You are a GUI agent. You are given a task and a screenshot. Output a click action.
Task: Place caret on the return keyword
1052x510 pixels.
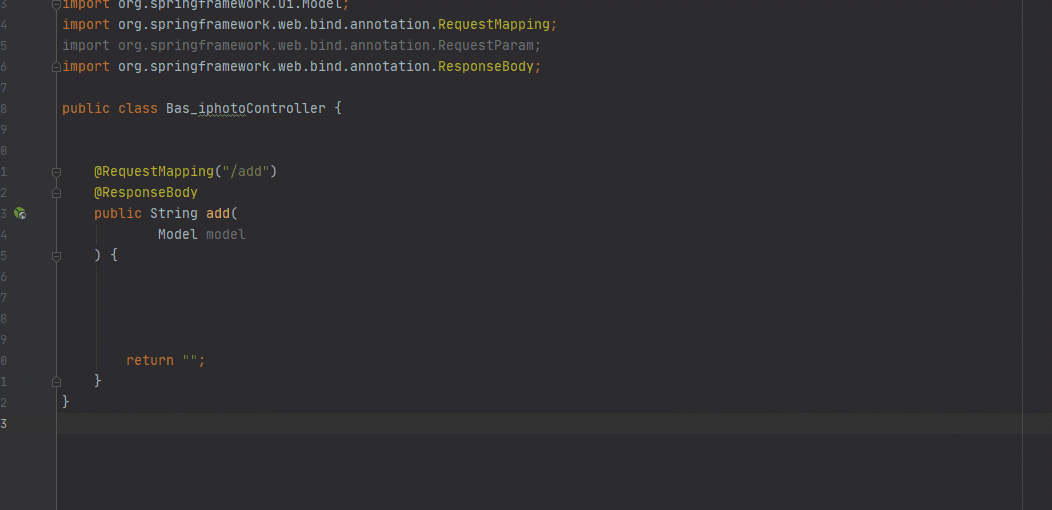150,360
